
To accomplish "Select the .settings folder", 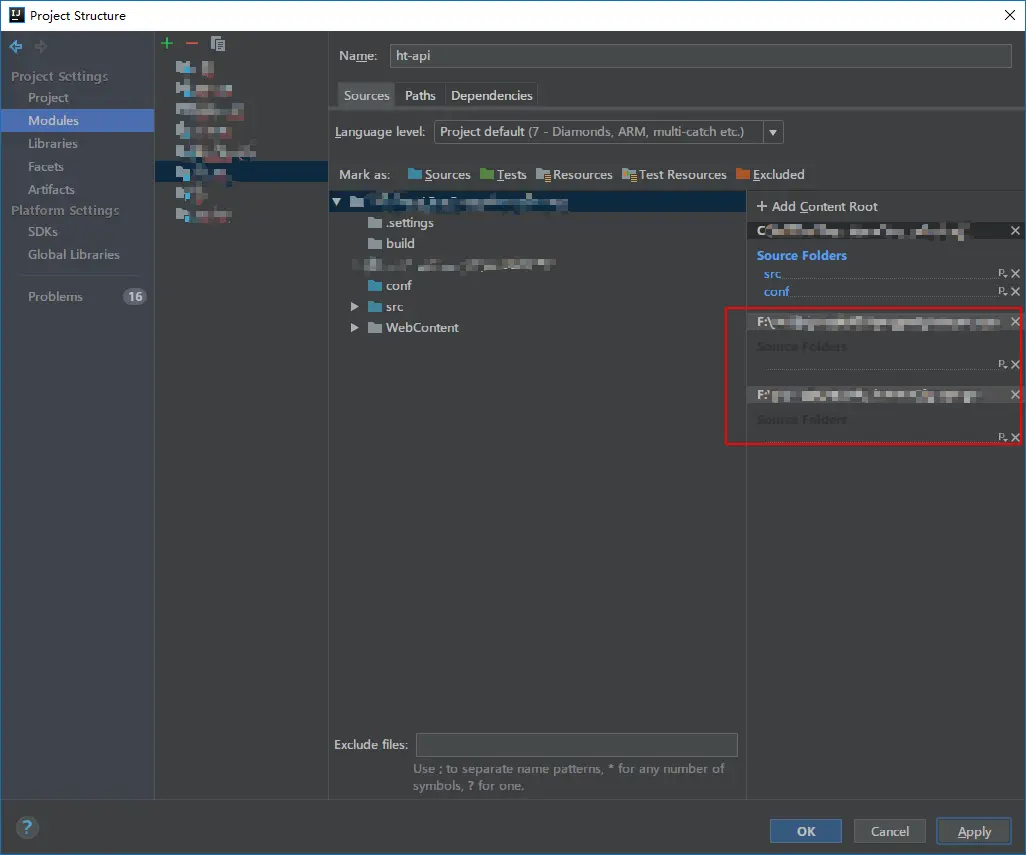I will click(x=401, y=223).
